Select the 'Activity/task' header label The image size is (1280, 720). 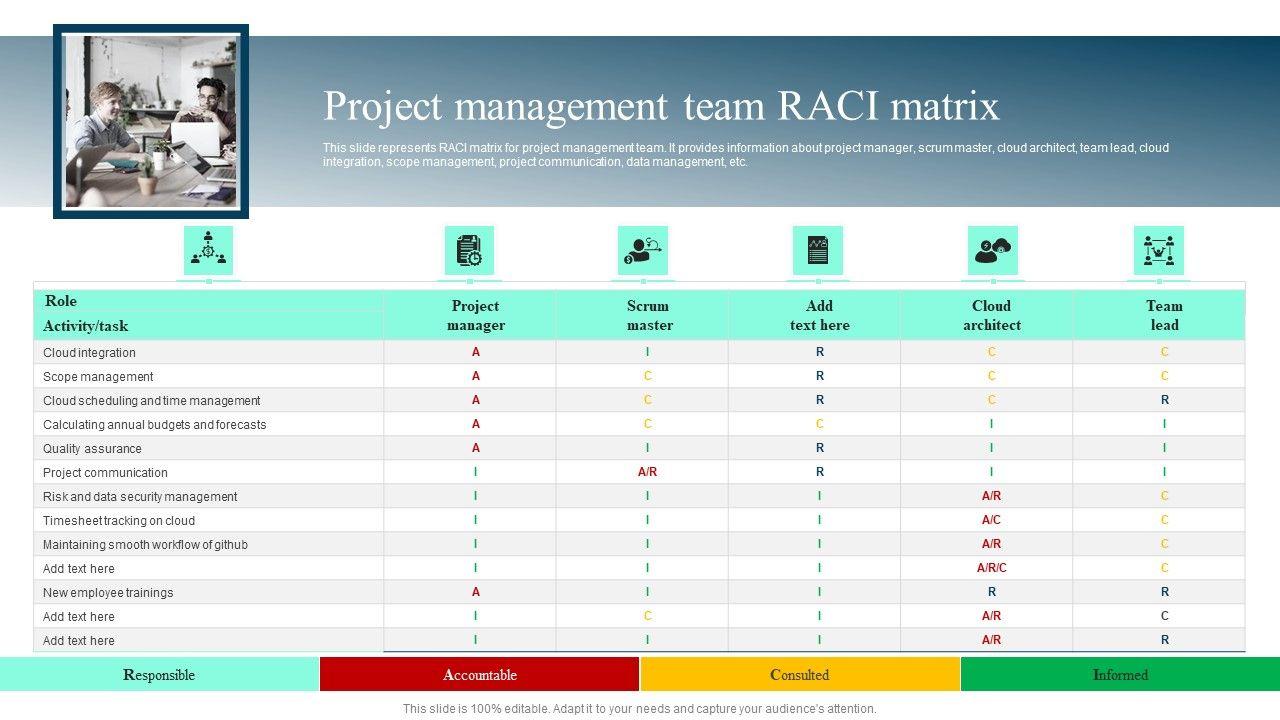coord(86,326)
